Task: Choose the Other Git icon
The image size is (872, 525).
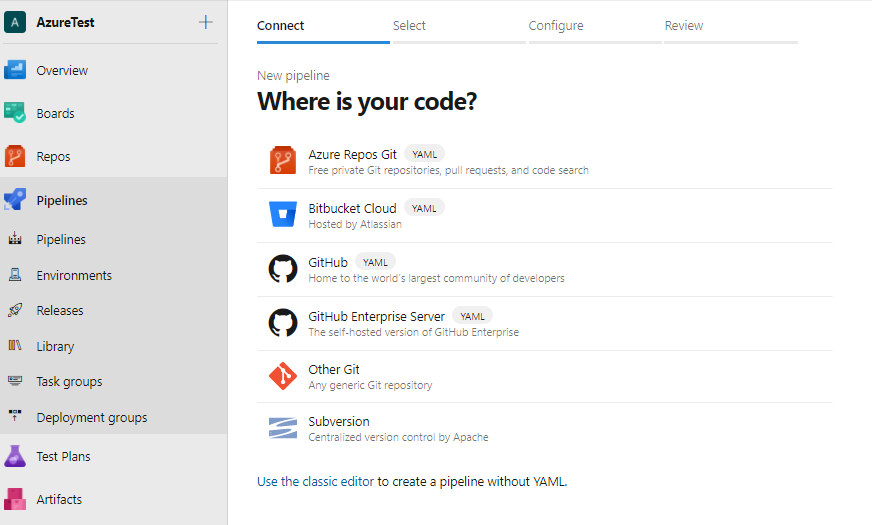Action: pyautogui.click(x=283, y=377)
